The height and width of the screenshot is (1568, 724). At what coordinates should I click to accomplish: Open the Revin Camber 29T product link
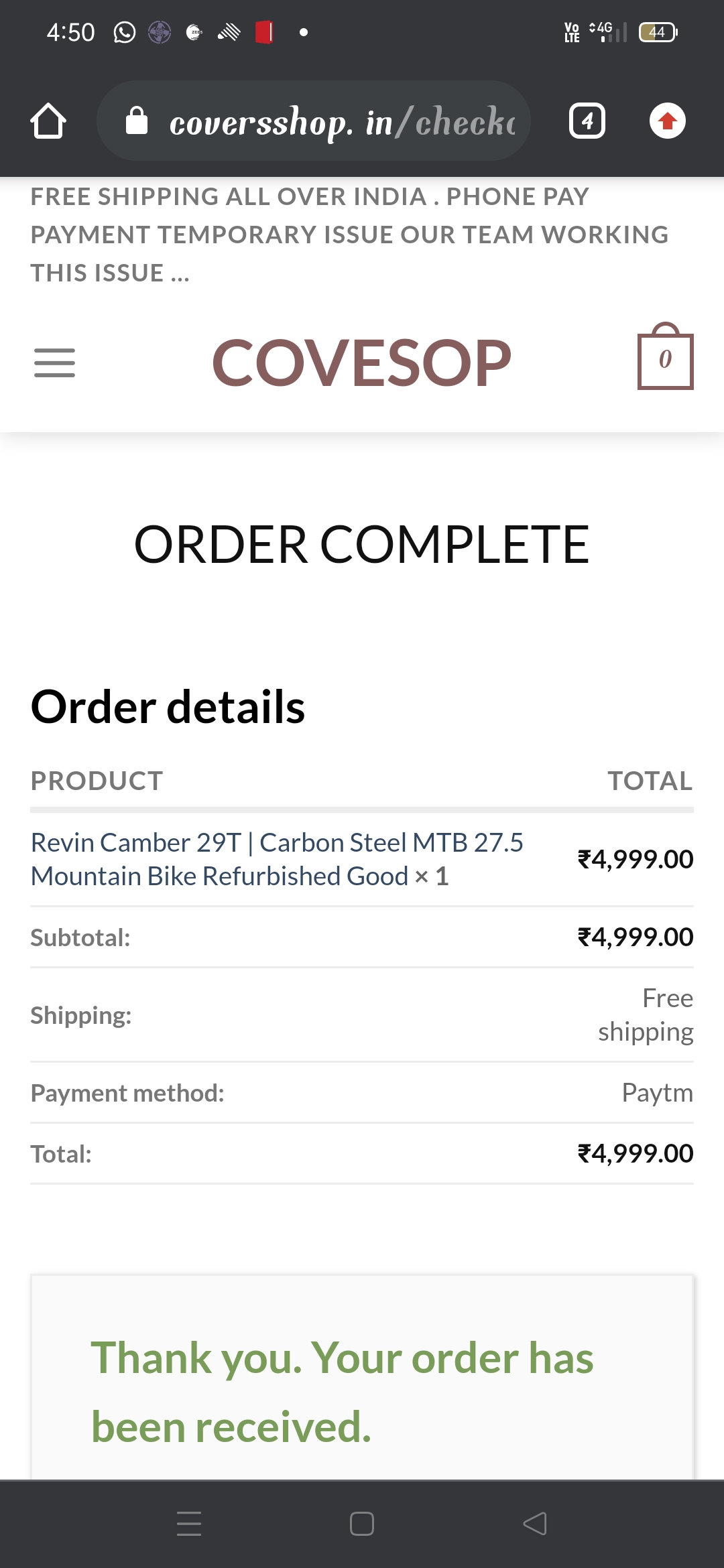click(276, 859)
